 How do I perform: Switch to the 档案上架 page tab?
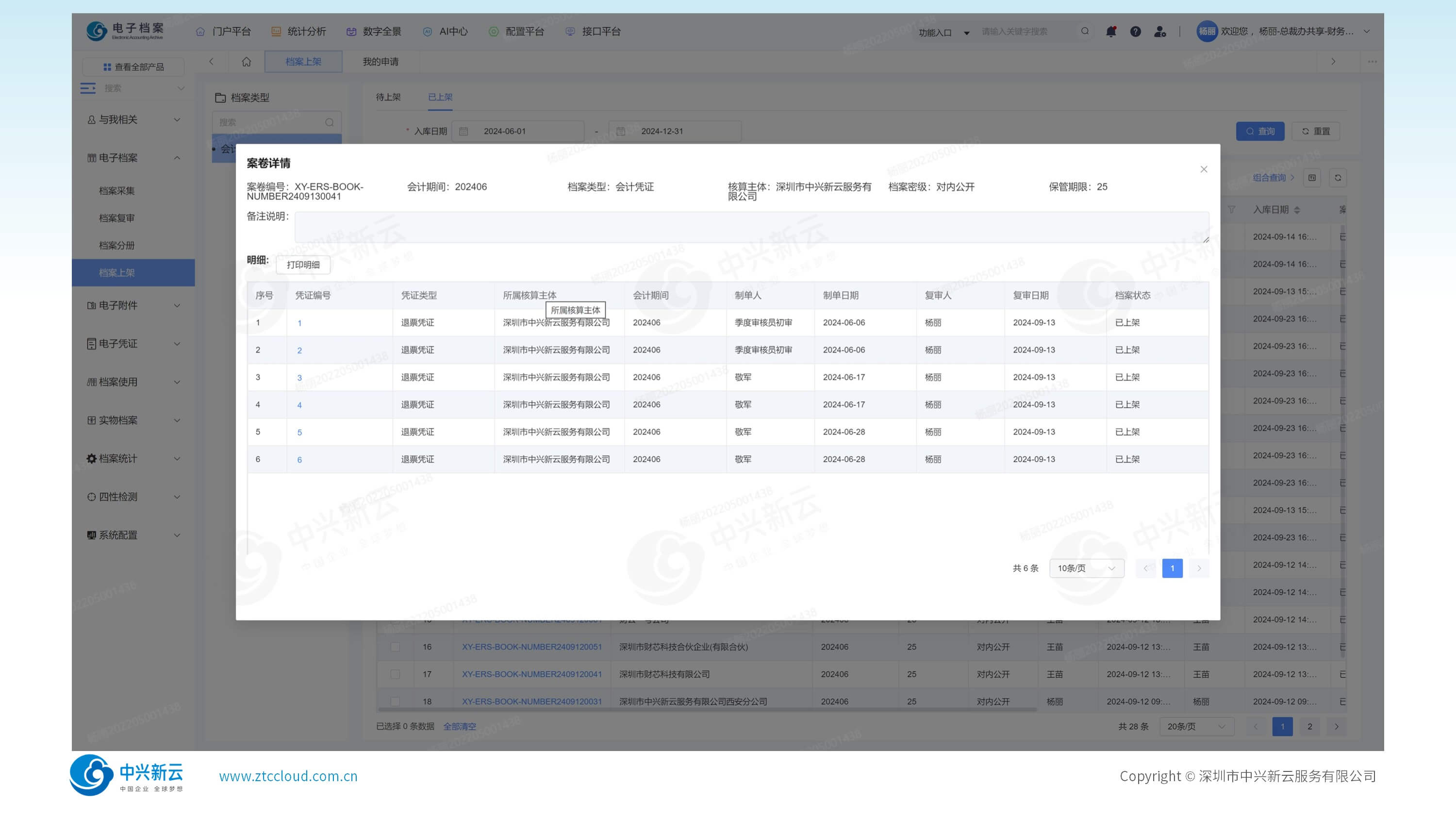point(303,62)
